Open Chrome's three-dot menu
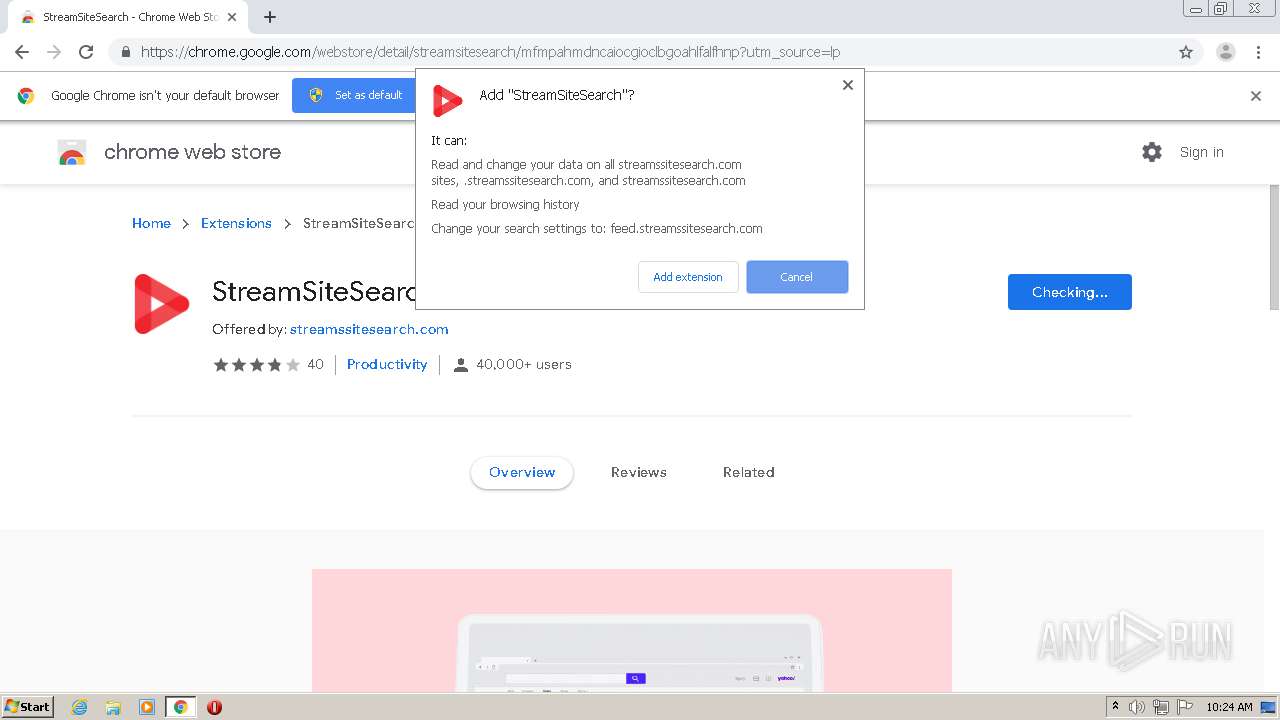1280x720 pixels. (x=1258, y=52)
